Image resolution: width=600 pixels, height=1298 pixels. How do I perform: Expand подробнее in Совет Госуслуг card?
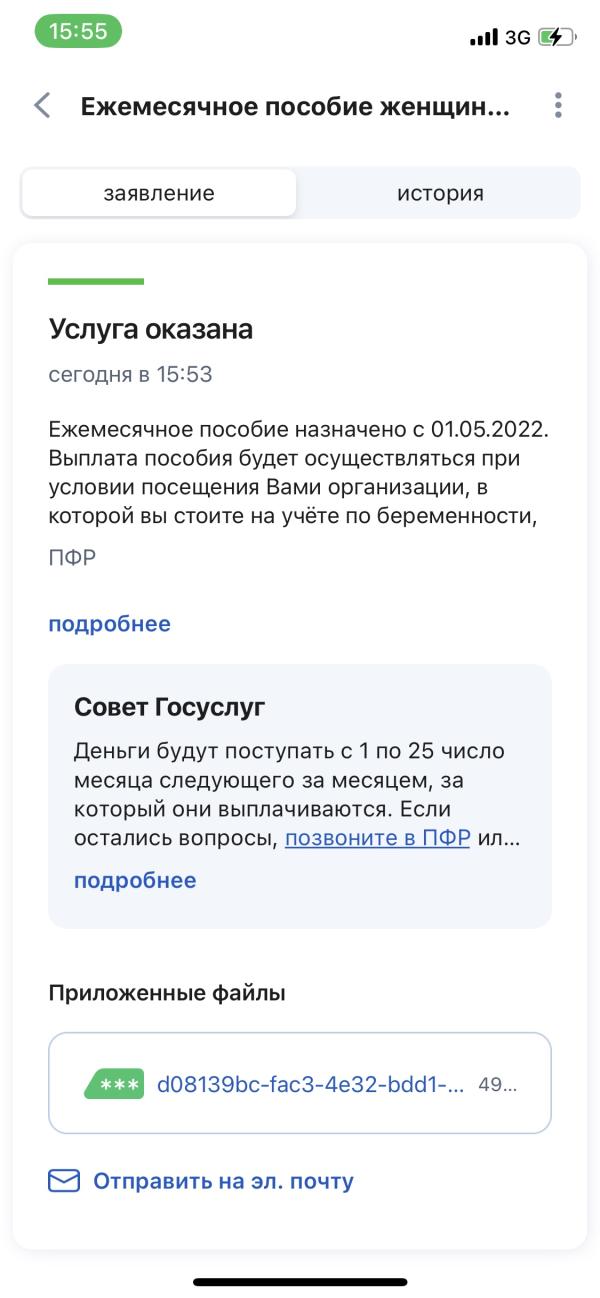click(x=135, y=881)
